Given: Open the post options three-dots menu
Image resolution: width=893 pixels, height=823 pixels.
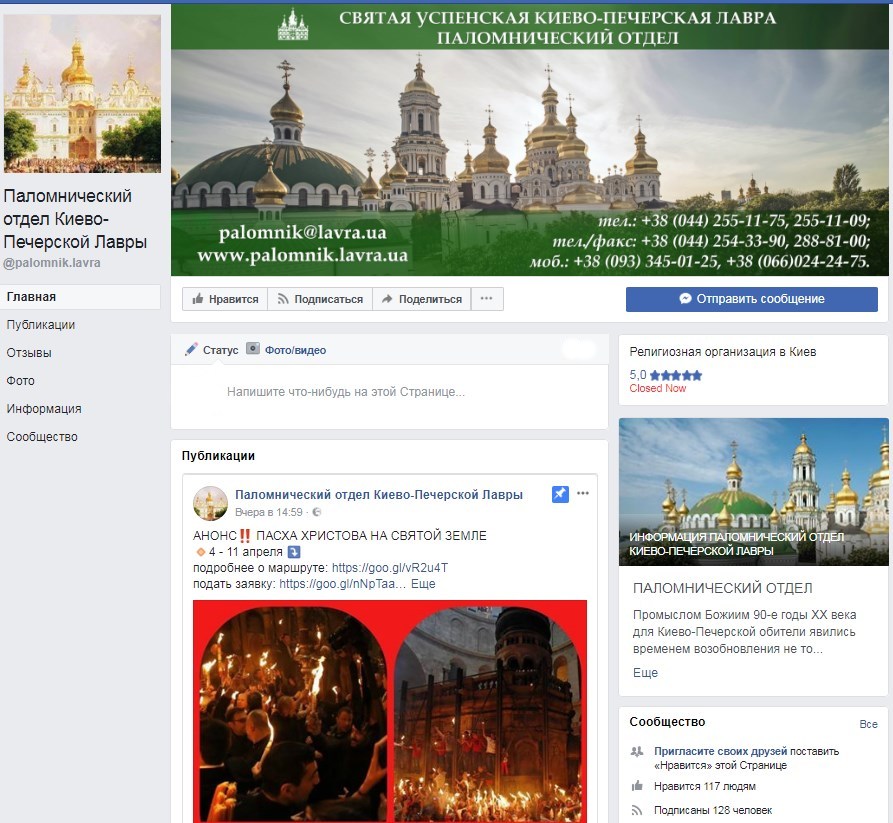Looking at the screenshot, I should (x=583, y=493).
